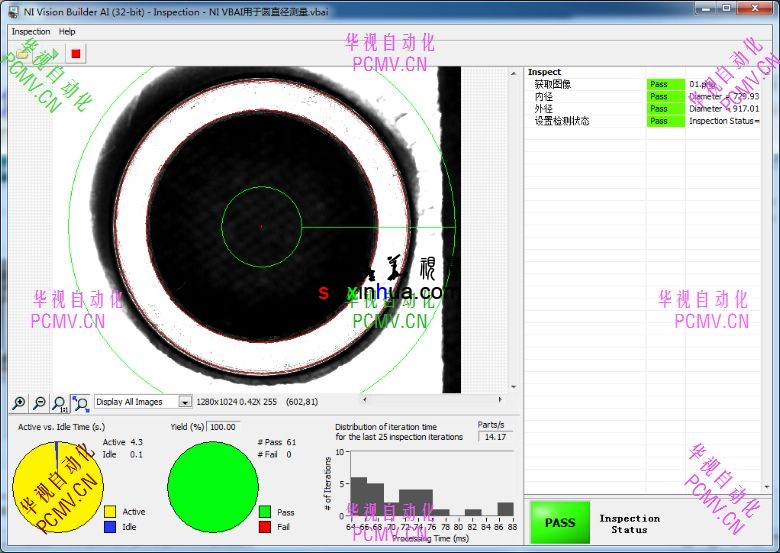Select the 获取图像 inspection step row
Viewport: 780px width, 553px height.
tap(642, 84)
